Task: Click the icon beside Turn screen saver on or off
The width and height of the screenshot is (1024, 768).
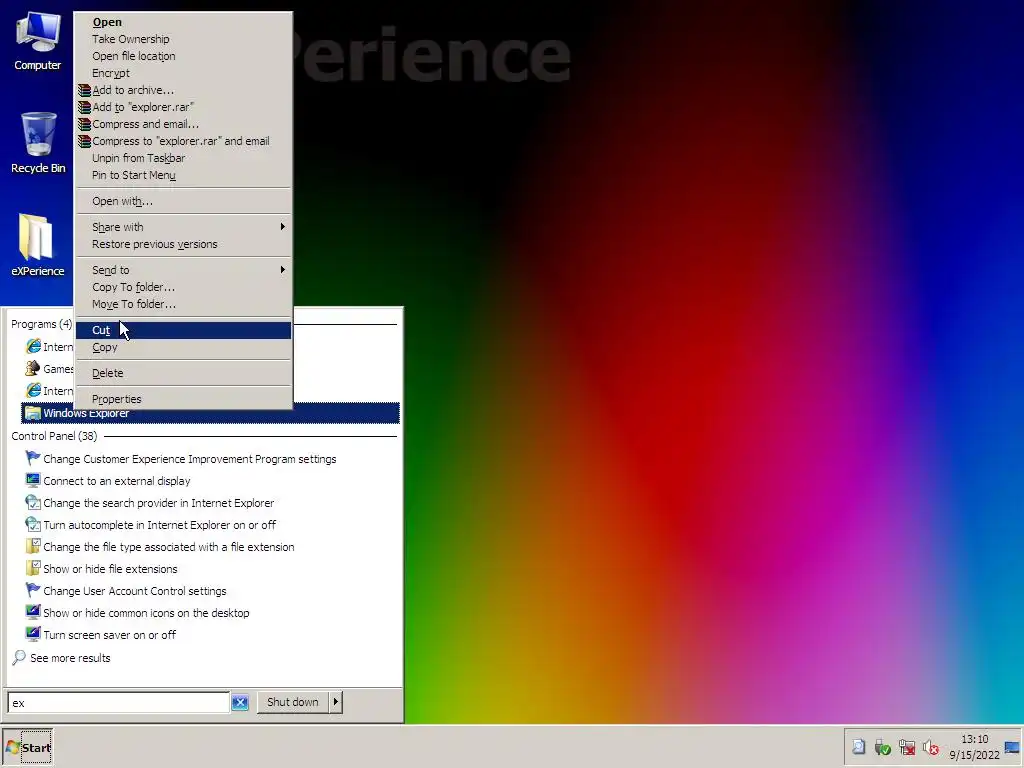Action: coord(33,634)
